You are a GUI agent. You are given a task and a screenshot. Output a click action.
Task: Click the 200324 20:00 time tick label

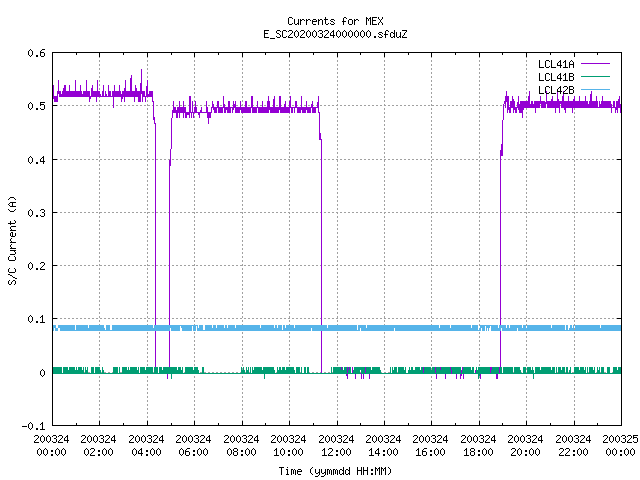[525, 446]
